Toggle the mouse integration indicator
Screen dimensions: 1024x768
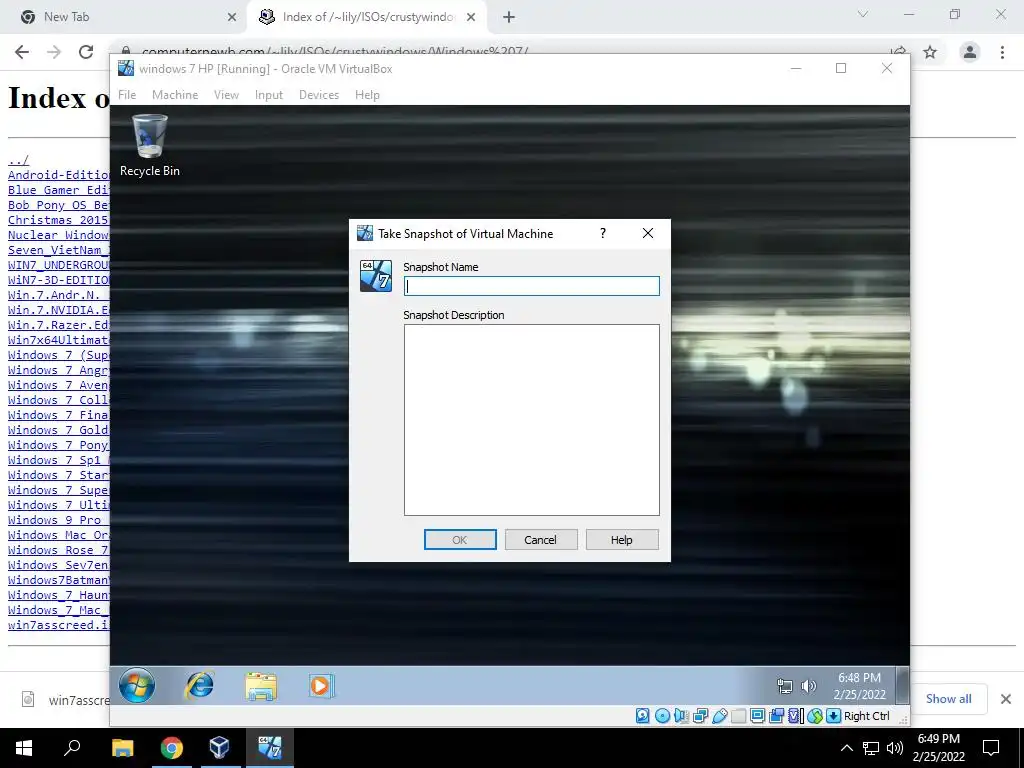click(x=814, y=716)
